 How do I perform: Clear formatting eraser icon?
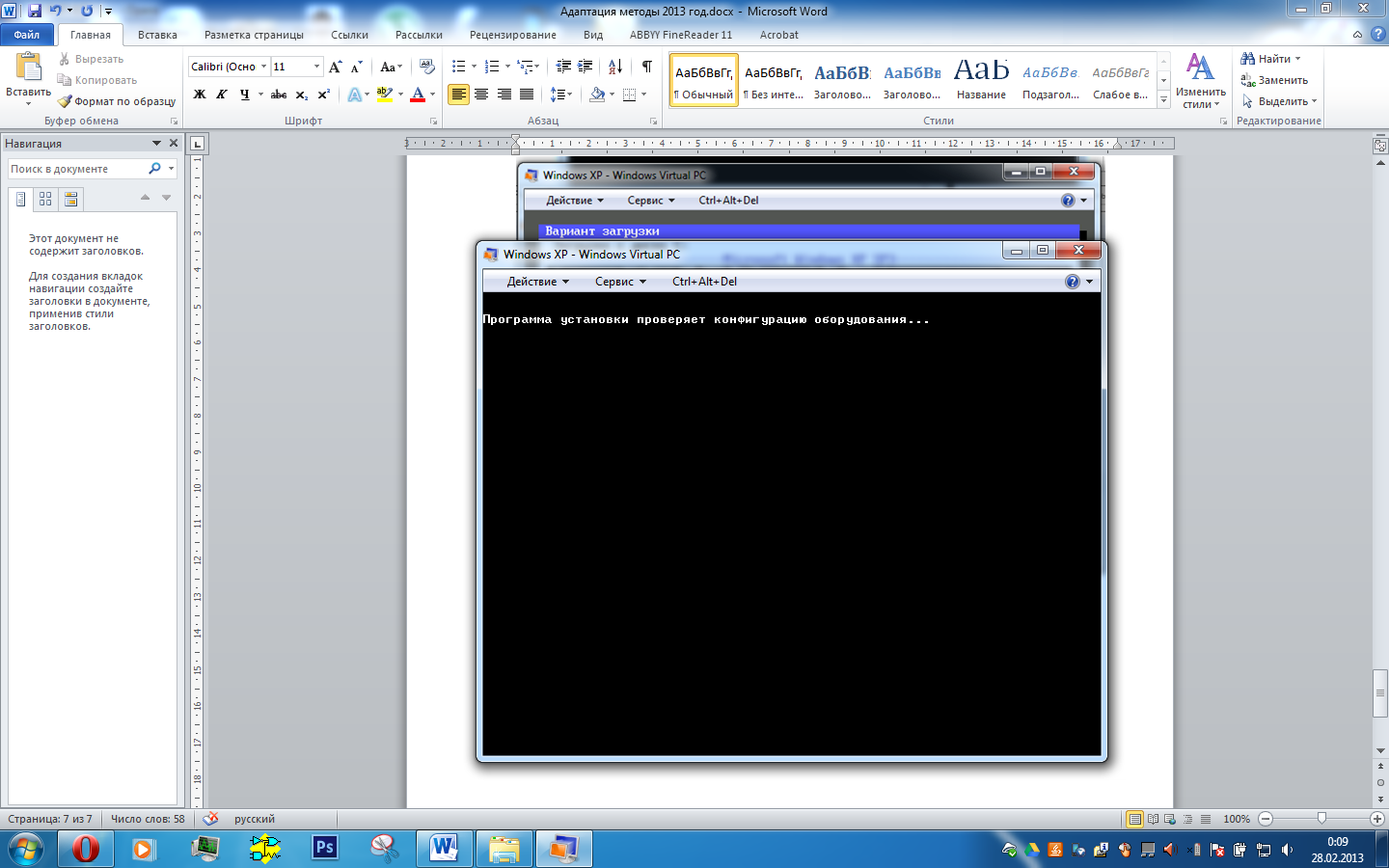pyautogui.click(x=426, y=67)
